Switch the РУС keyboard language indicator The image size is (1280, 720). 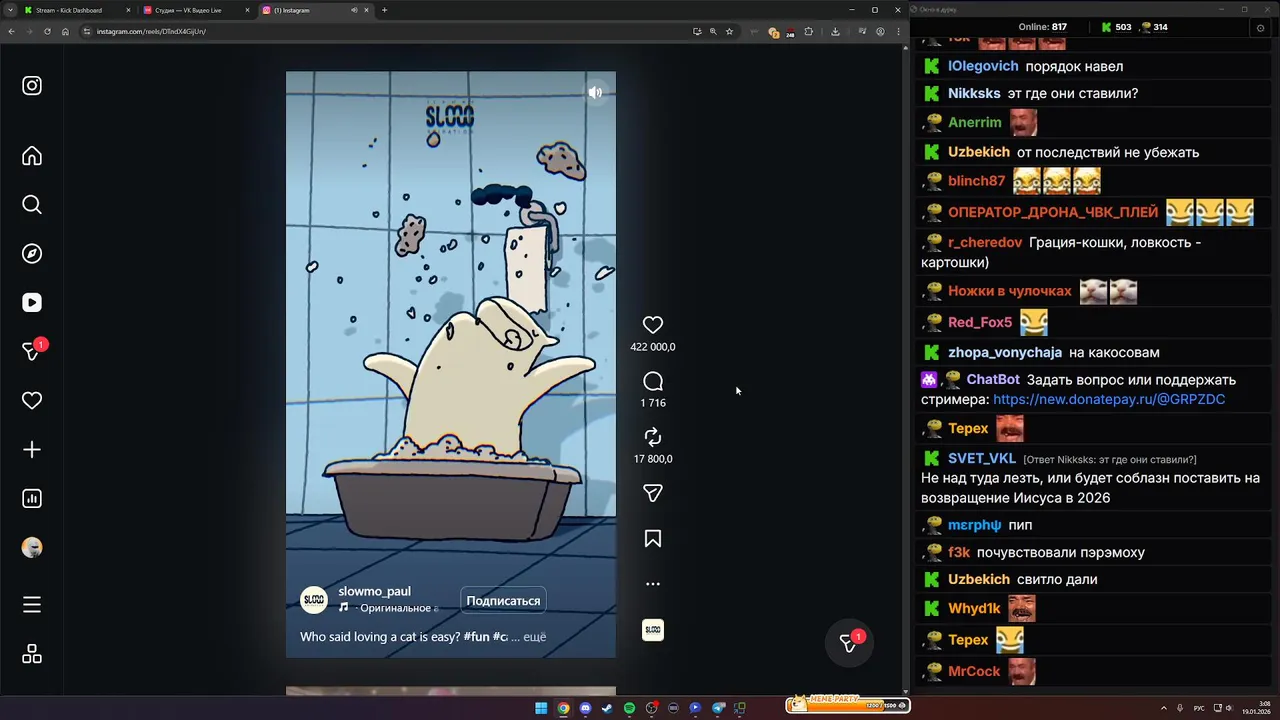pyautogui.click(x=1199, y=708)
